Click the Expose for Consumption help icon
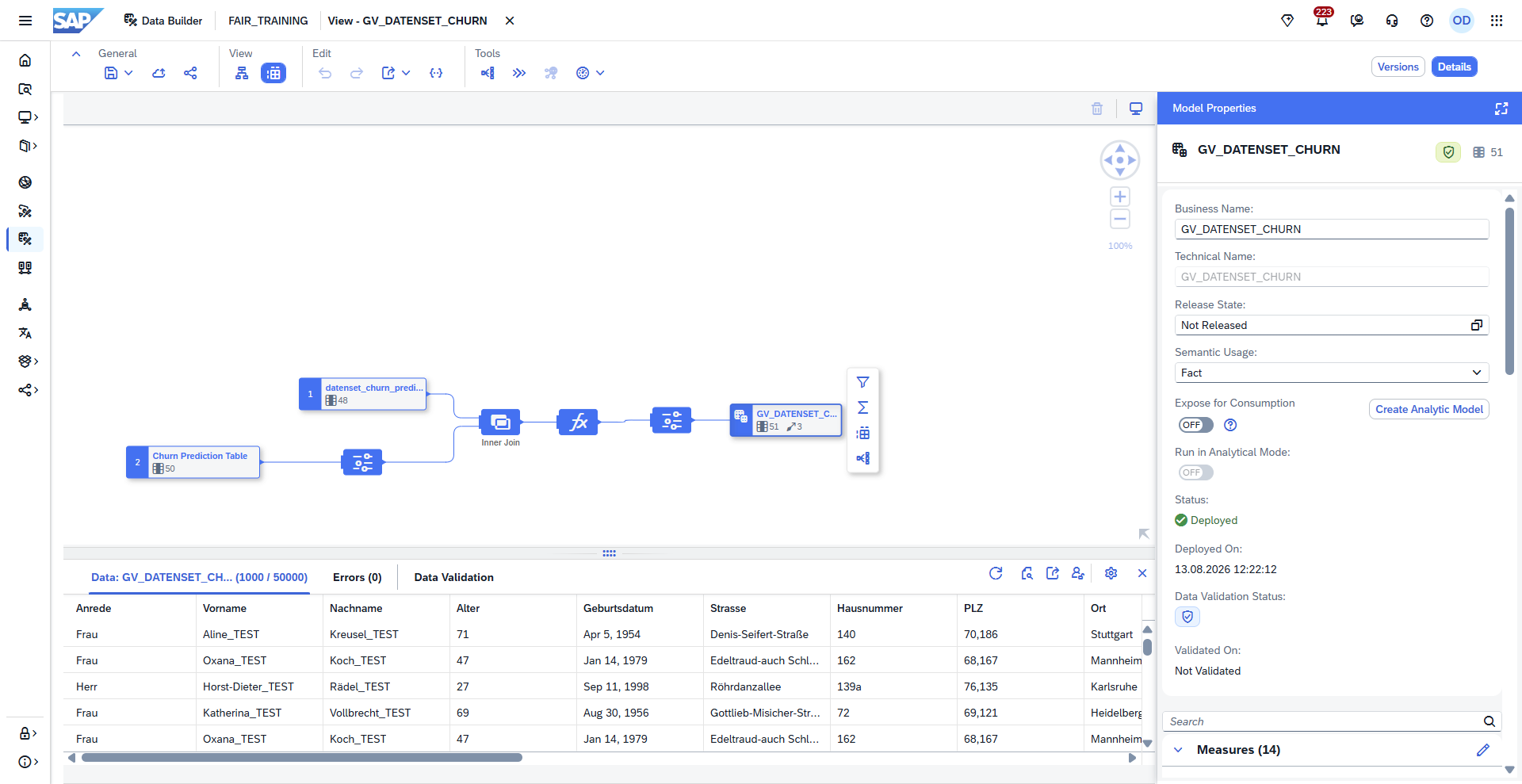This screenshot has height=784, width=1522. 1230,425
